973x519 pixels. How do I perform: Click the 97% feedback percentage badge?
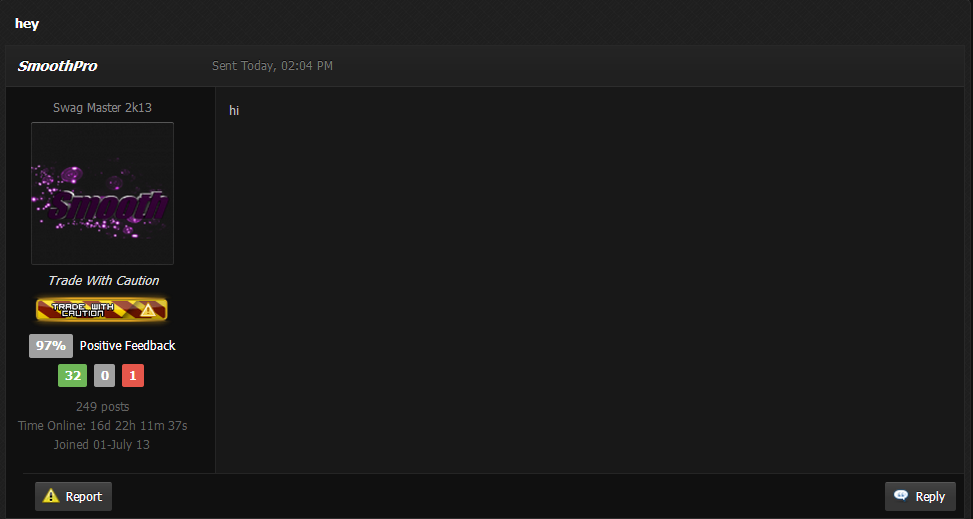click(51, 346)
